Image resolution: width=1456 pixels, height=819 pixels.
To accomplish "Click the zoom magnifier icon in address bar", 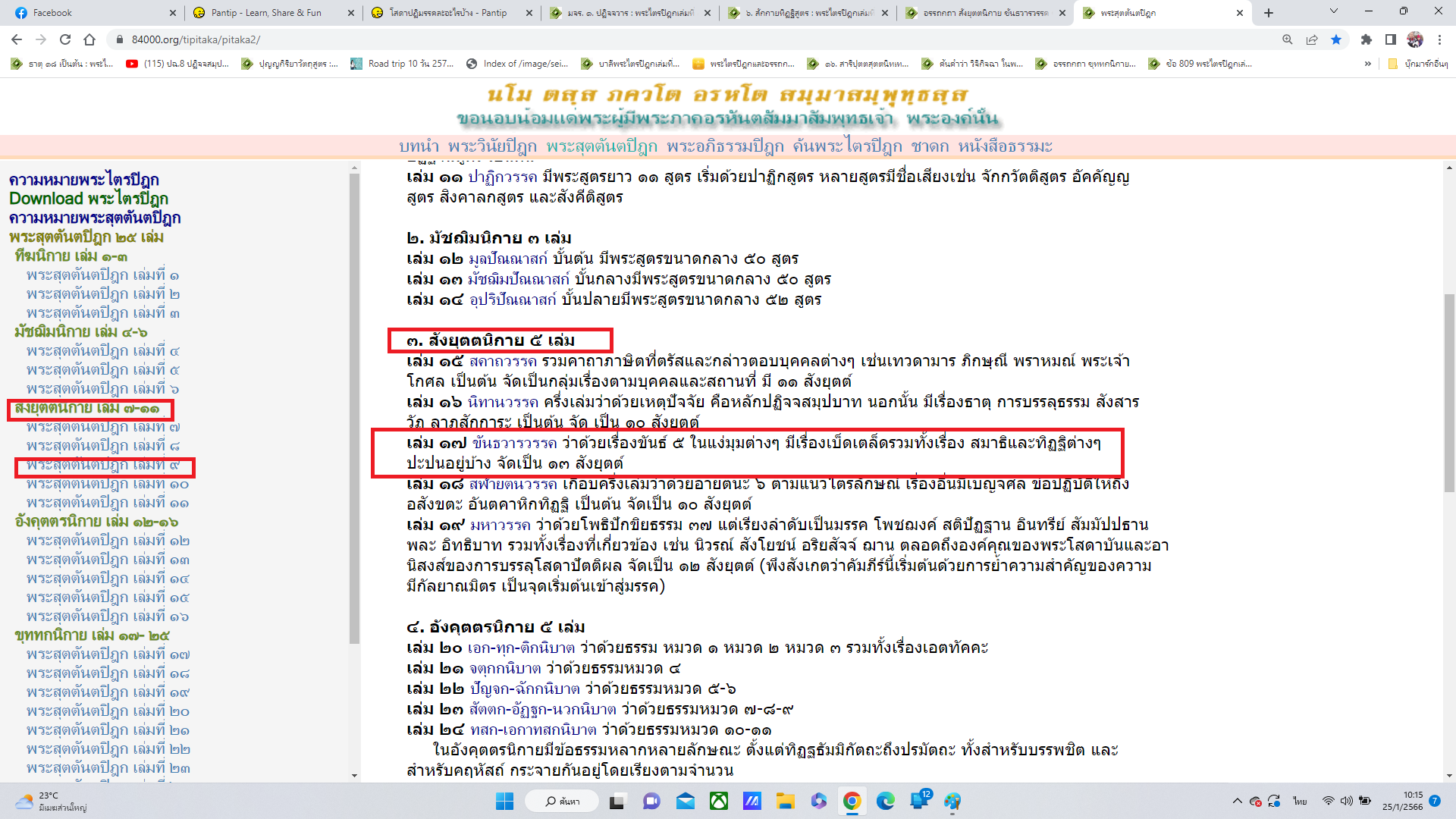I will point(1288,39).
